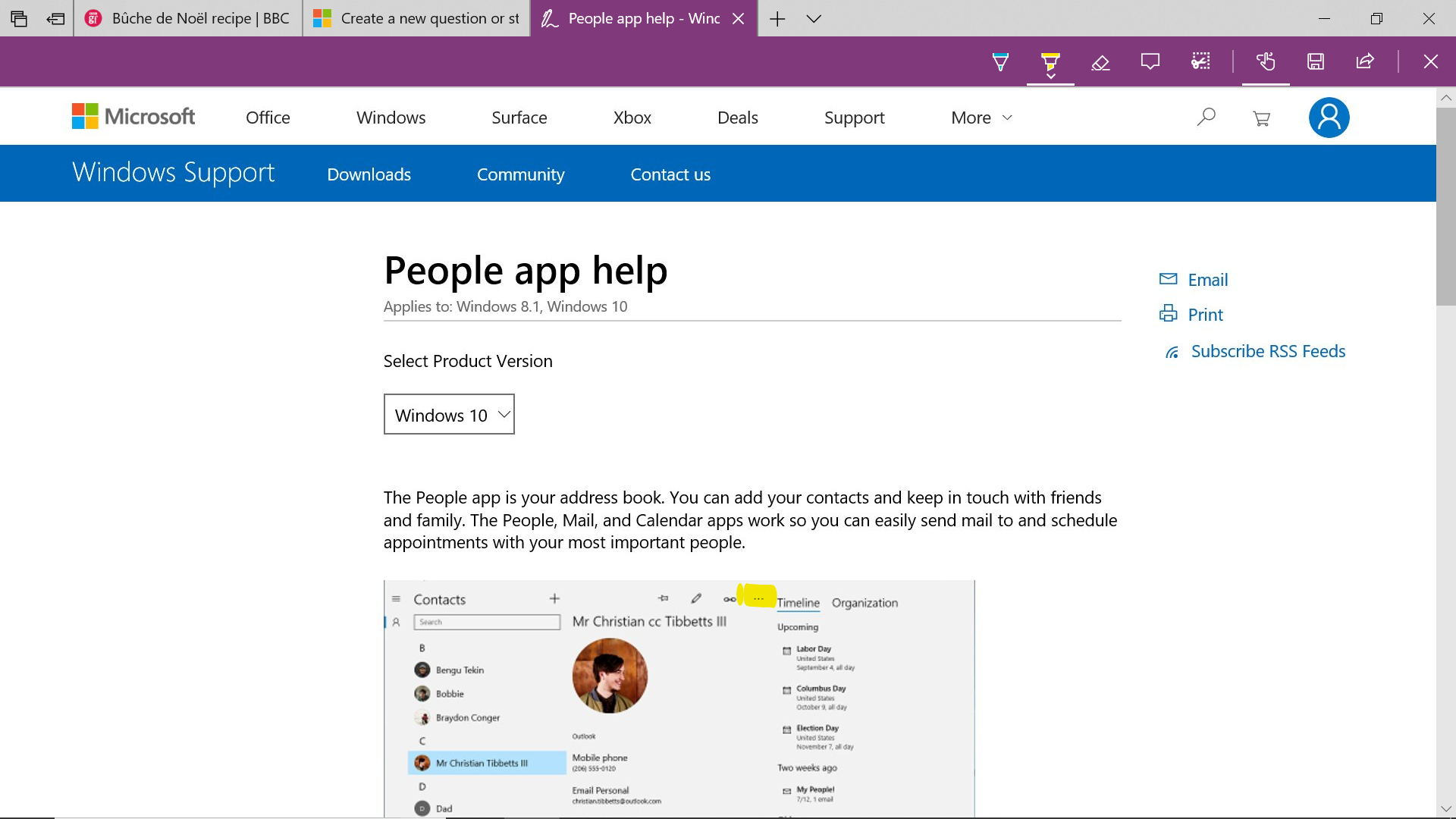
Task: Set these tabs aside
Action: coord(55,18)
